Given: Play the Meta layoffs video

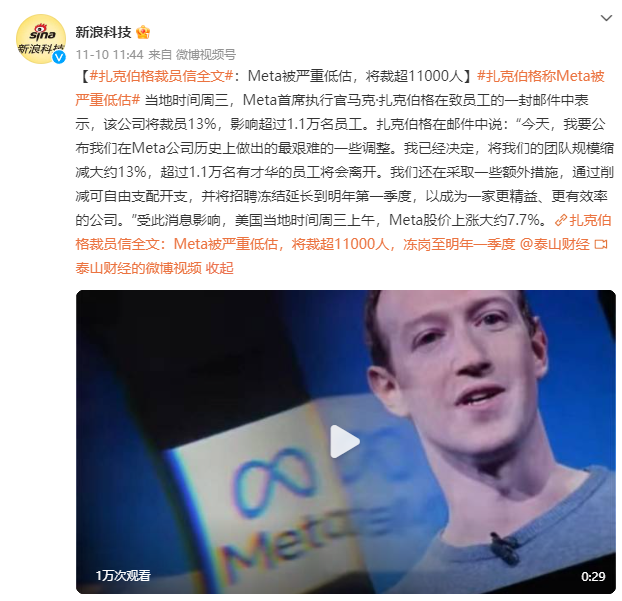Looking at the screenshot, I should [x=345, y=442].
